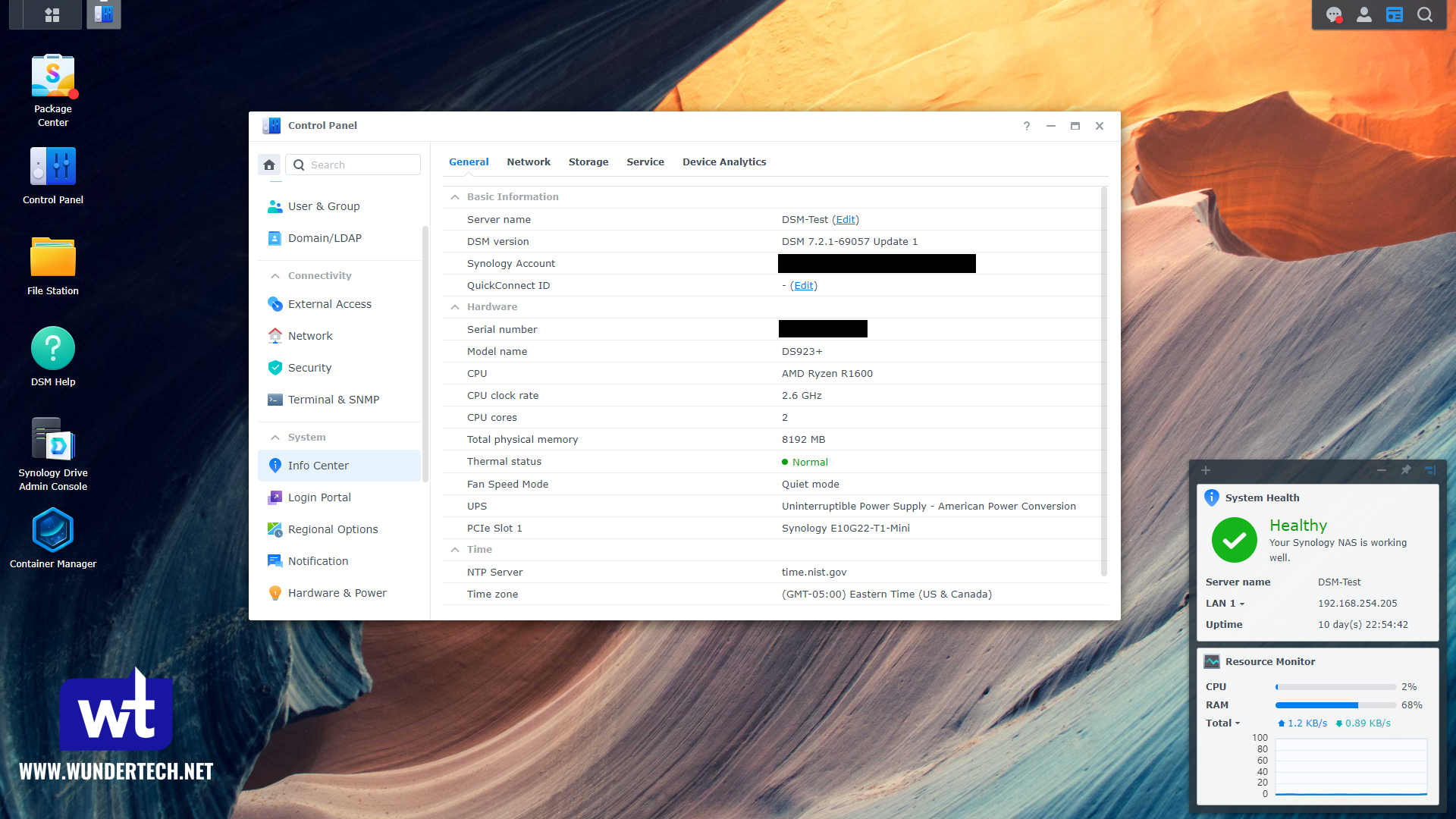Screen dimensions: 1456x819
Task: Edit the QuickConnect ID link
Action: click(x=804, y=286)
